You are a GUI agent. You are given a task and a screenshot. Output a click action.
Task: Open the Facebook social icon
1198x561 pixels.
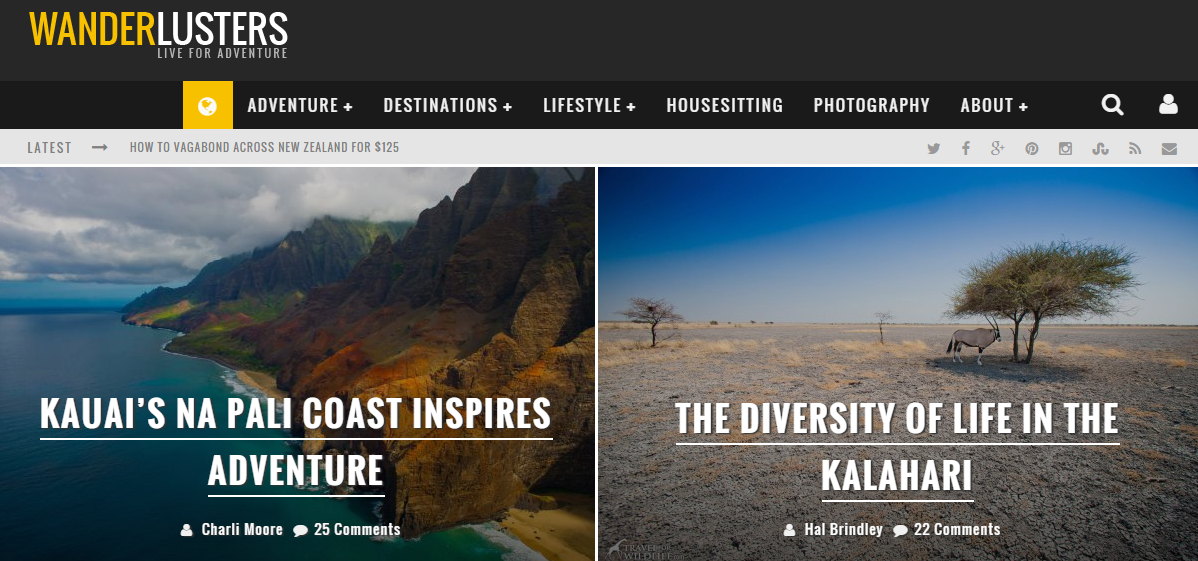(x=966, y=148)
